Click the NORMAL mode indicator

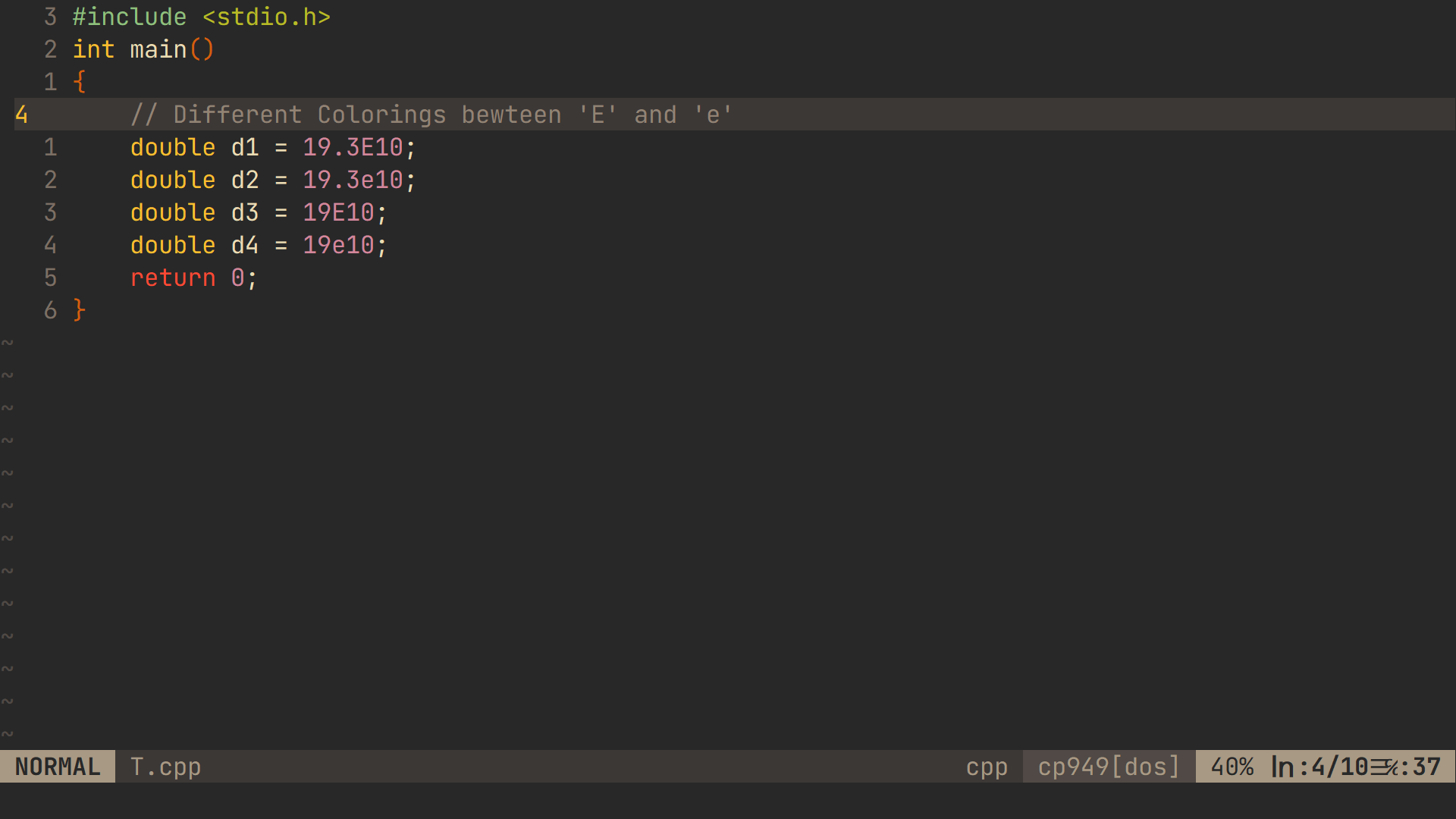(57, 766)
